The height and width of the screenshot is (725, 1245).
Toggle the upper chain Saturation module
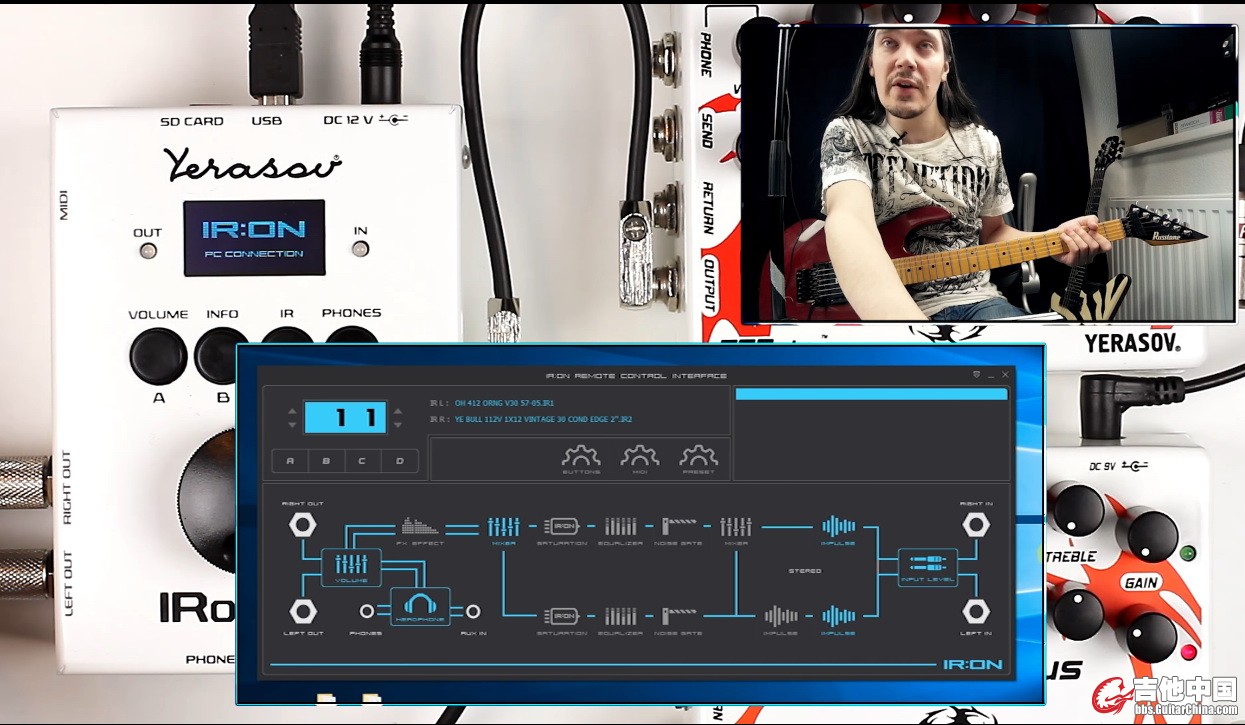[x=562, y=526]
